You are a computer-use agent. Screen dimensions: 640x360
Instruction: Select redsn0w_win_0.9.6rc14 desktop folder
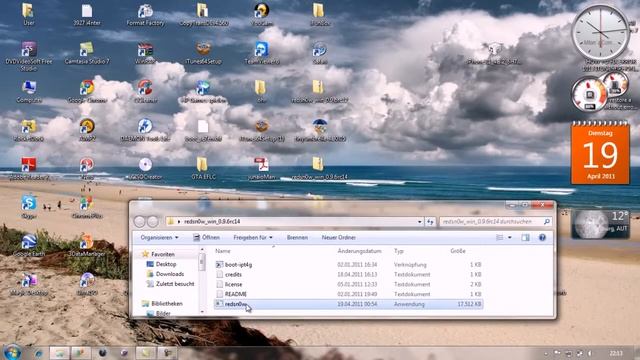pyautogui.click(x=320, y=168)
